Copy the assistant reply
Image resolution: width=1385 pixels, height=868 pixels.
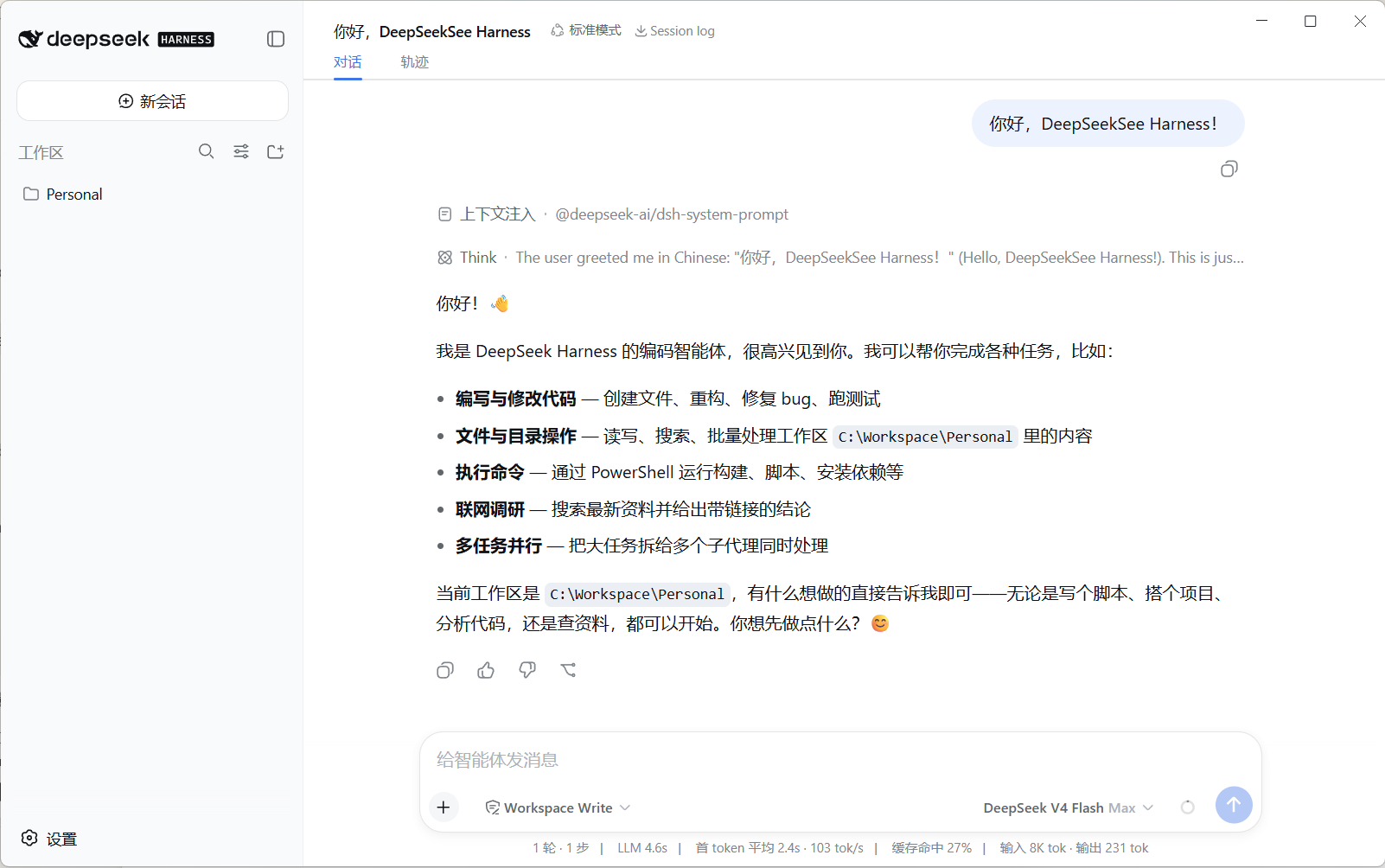coord(445,670)
